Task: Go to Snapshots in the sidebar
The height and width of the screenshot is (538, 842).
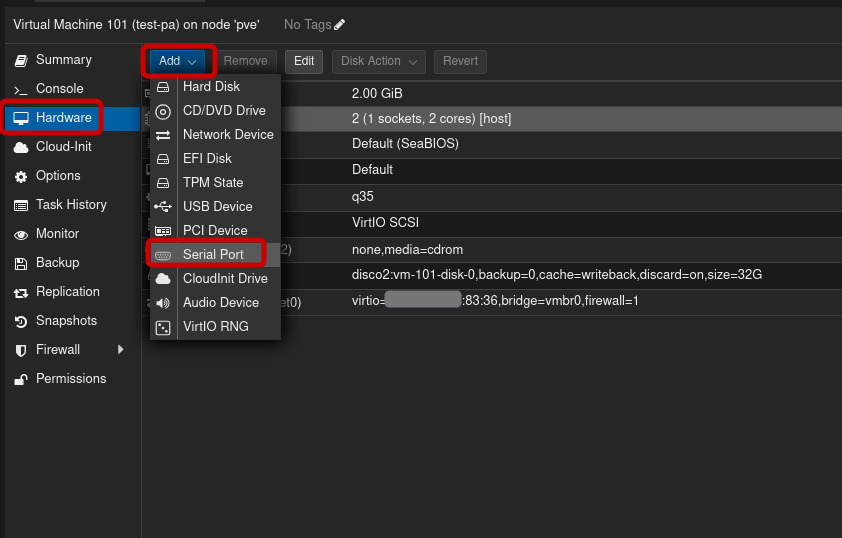Action: [66, 321]
